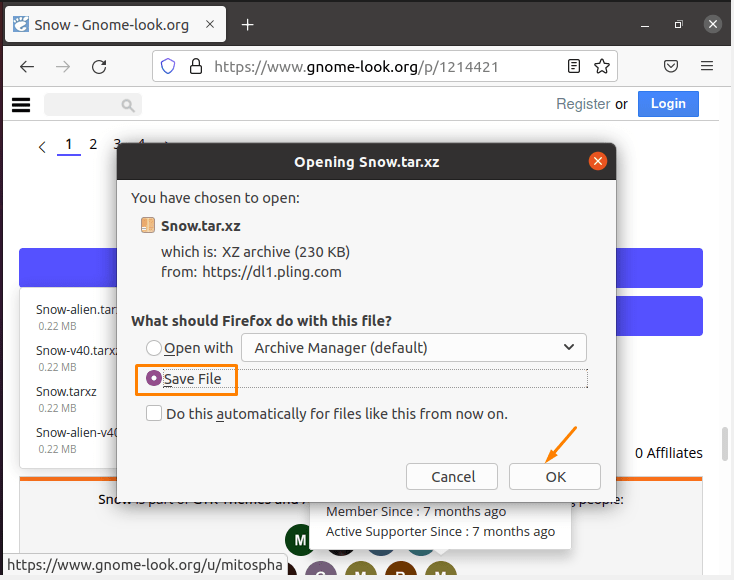The height and width of the screenshot is (580, 734).
Task: Go to pagination page 2
Action: [x=93, y=144]
